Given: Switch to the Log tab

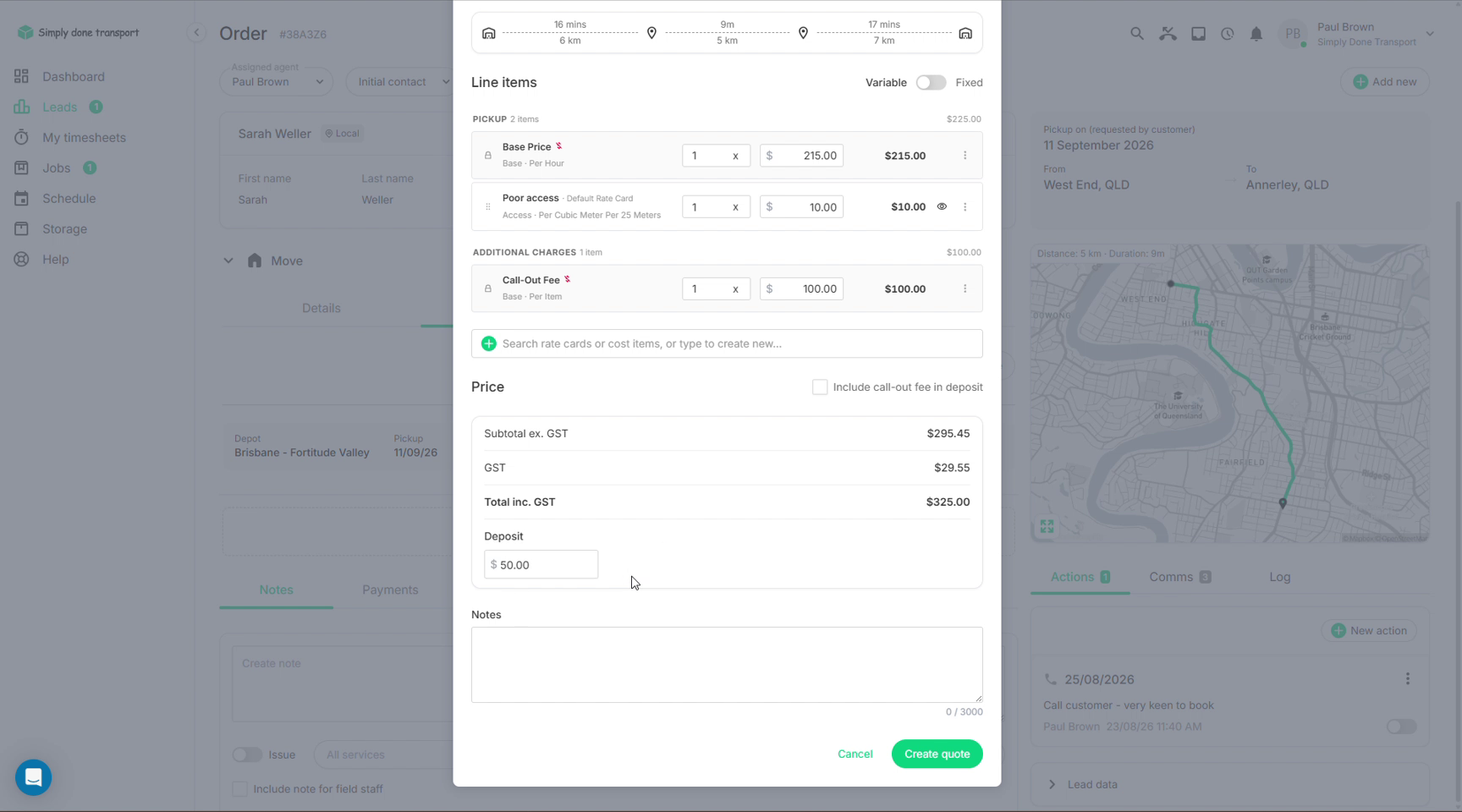Looking at the screenshot, I should pyautogui.click(x=1279, y=577).
